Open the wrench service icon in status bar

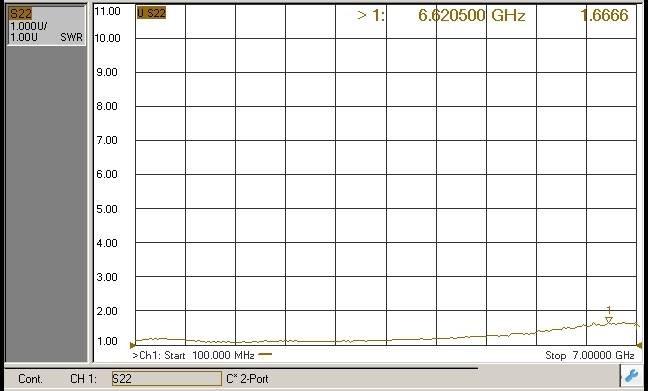pos(630,377)
